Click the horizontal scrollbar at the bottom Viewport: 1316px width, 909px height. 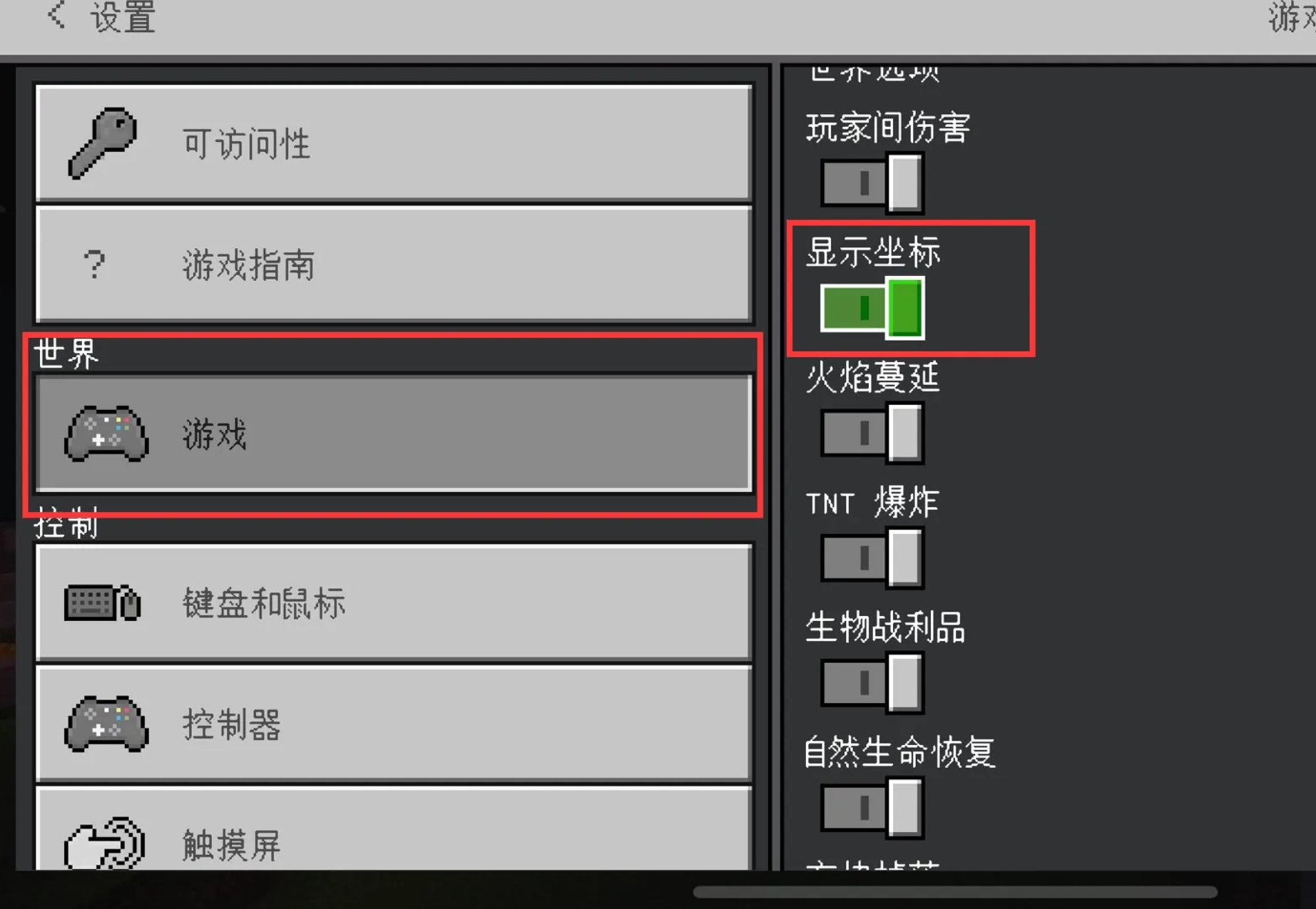point(955,892)
